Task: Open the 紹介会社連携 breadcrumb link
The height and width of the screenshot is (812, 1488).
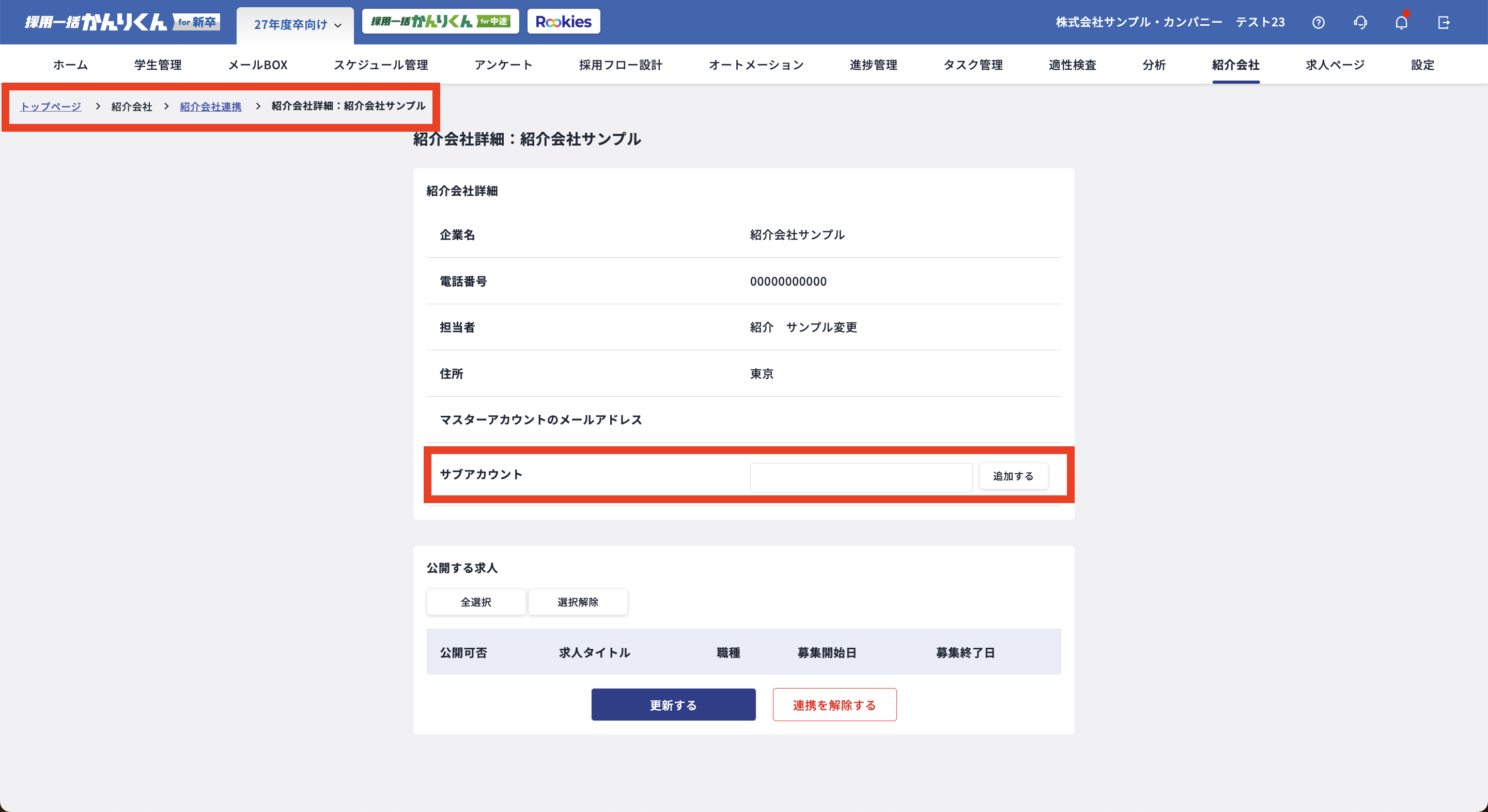Action: [210, 106]
